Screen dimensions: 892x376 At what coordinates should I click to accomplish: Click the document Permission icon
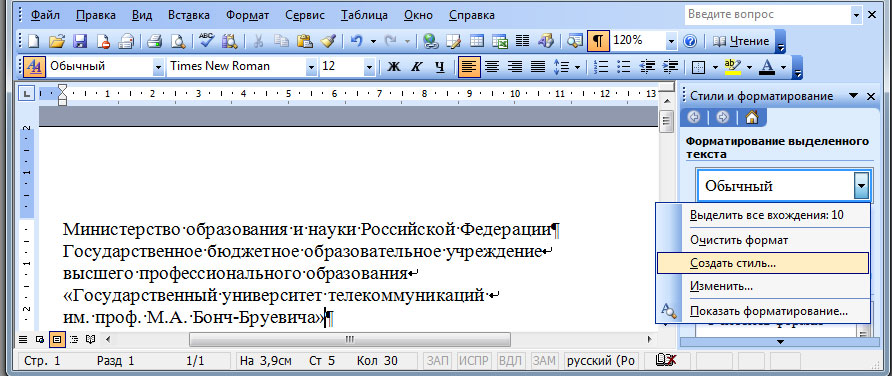click(x=103, y=41)
